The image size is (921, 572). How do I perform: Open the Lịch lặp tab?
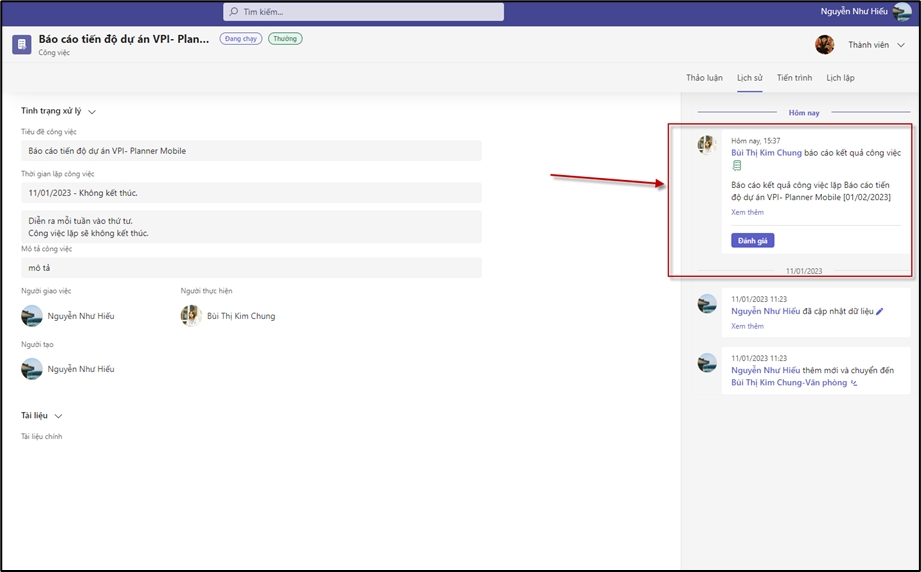point(840,78)
